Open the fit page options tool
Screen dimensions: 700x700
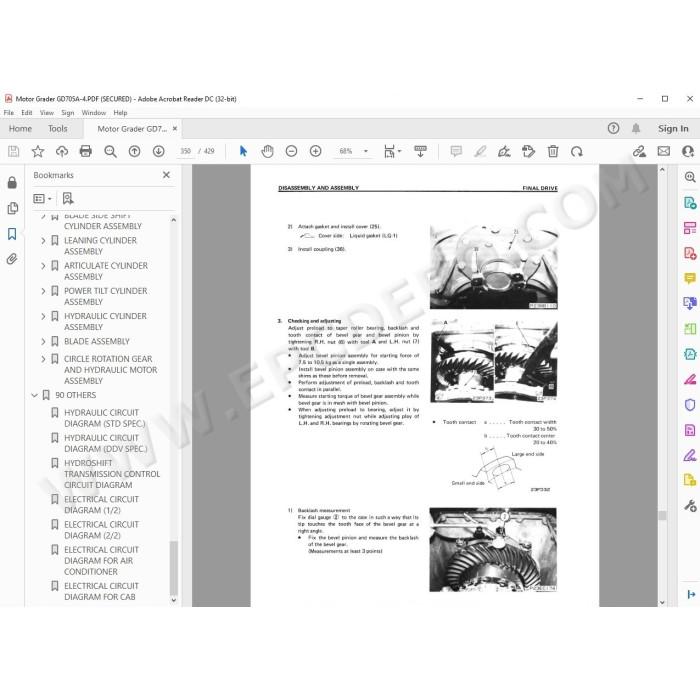(392, 151)
